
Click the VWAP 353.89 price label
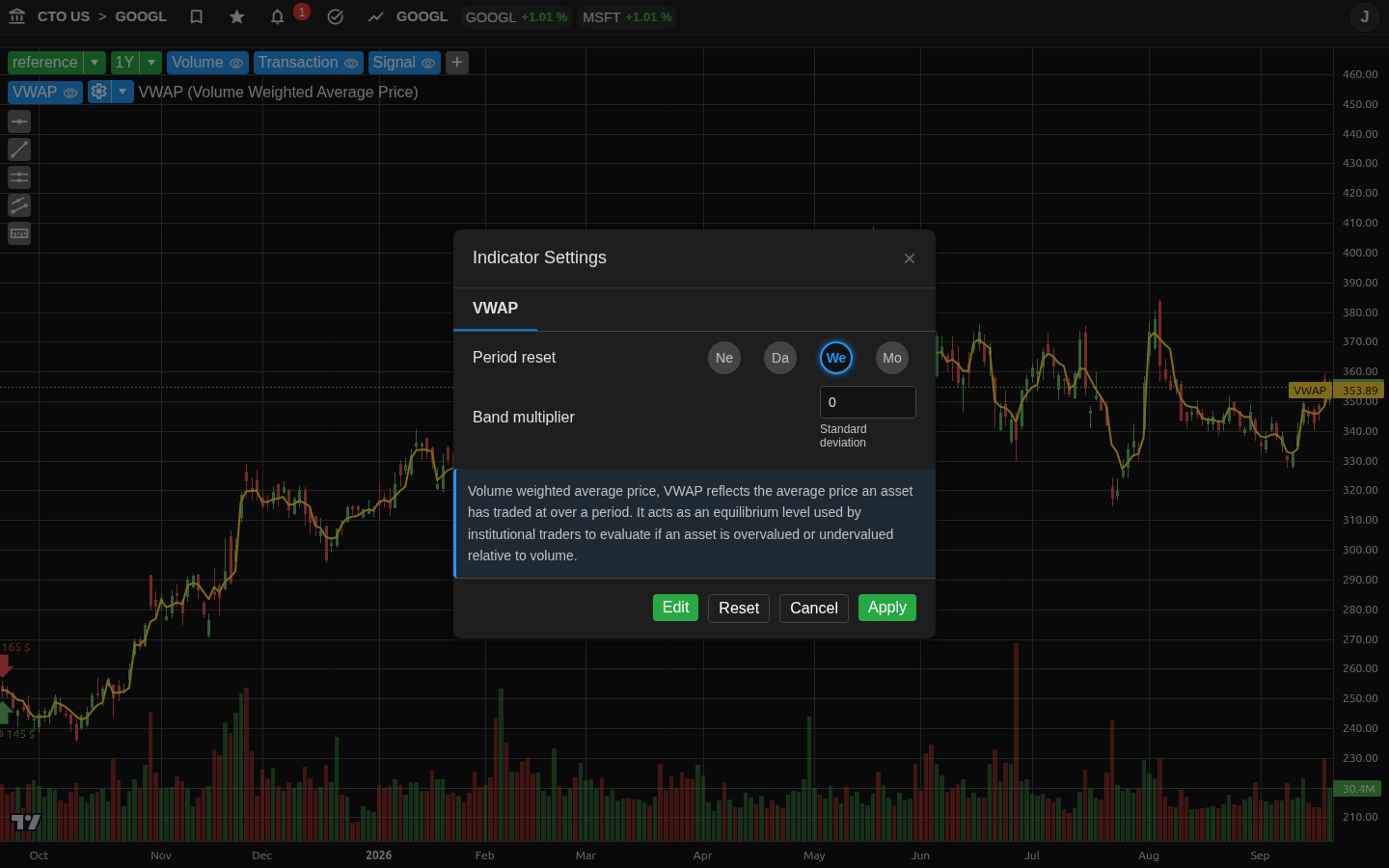click(1336, 391)
